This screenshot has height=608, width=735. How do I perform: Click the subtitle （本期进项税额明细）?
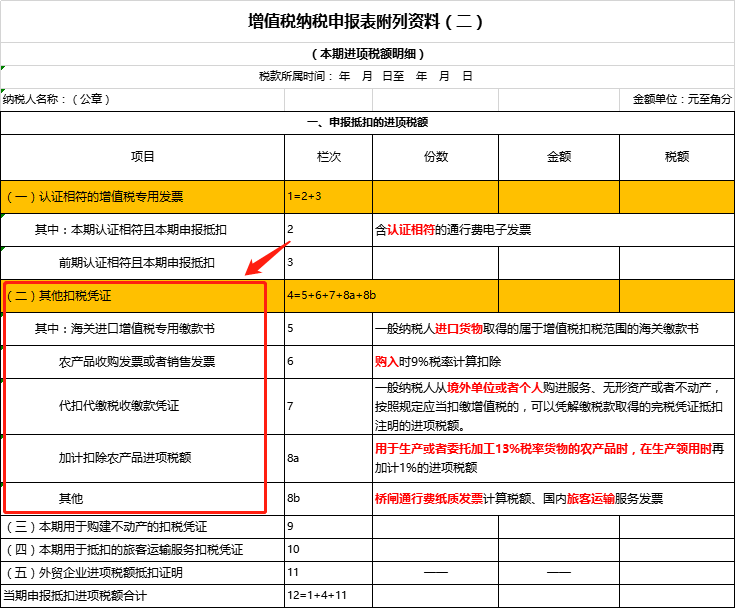point(367,54)
